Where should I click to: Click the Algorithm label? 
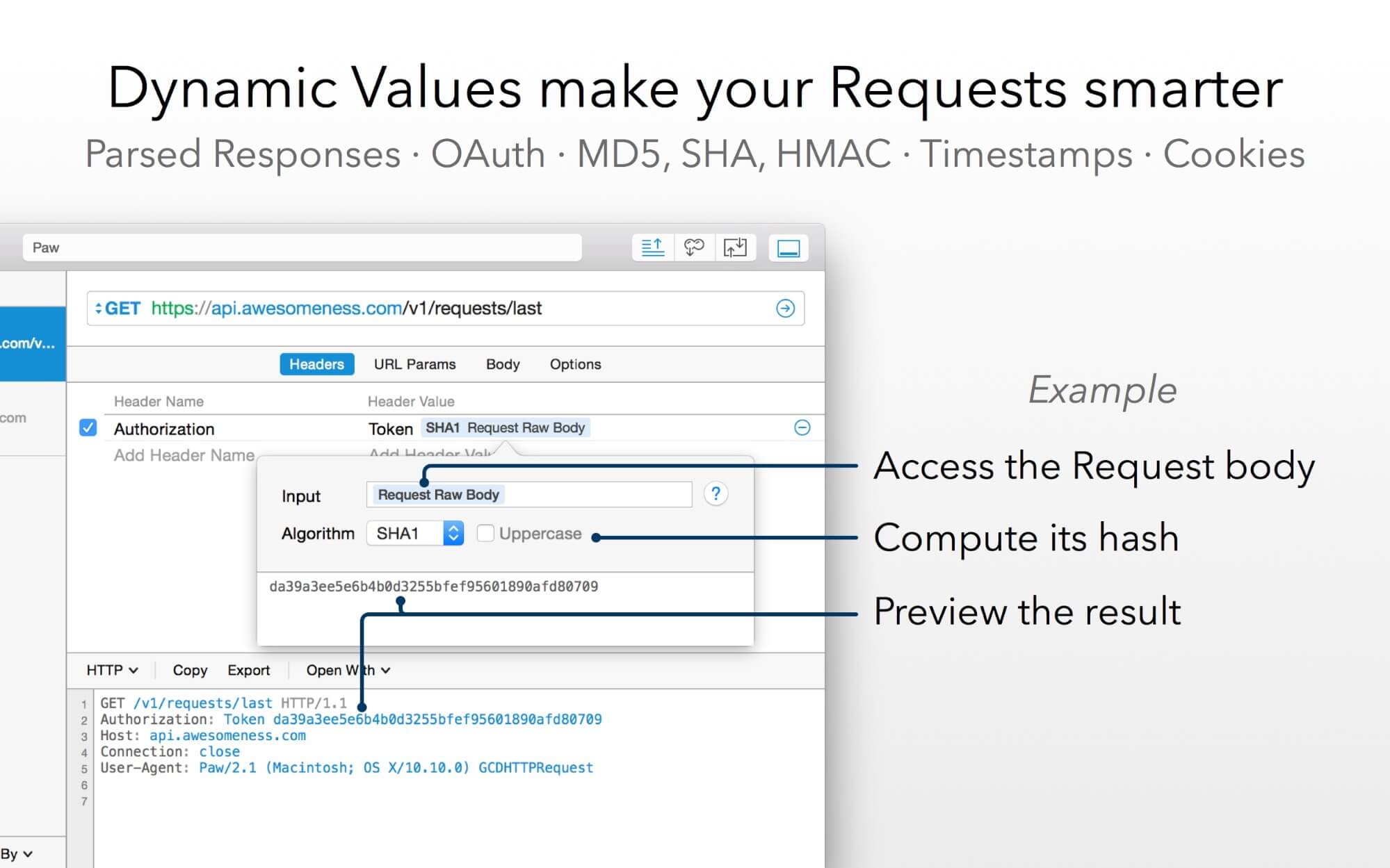(x=318, y=533)
